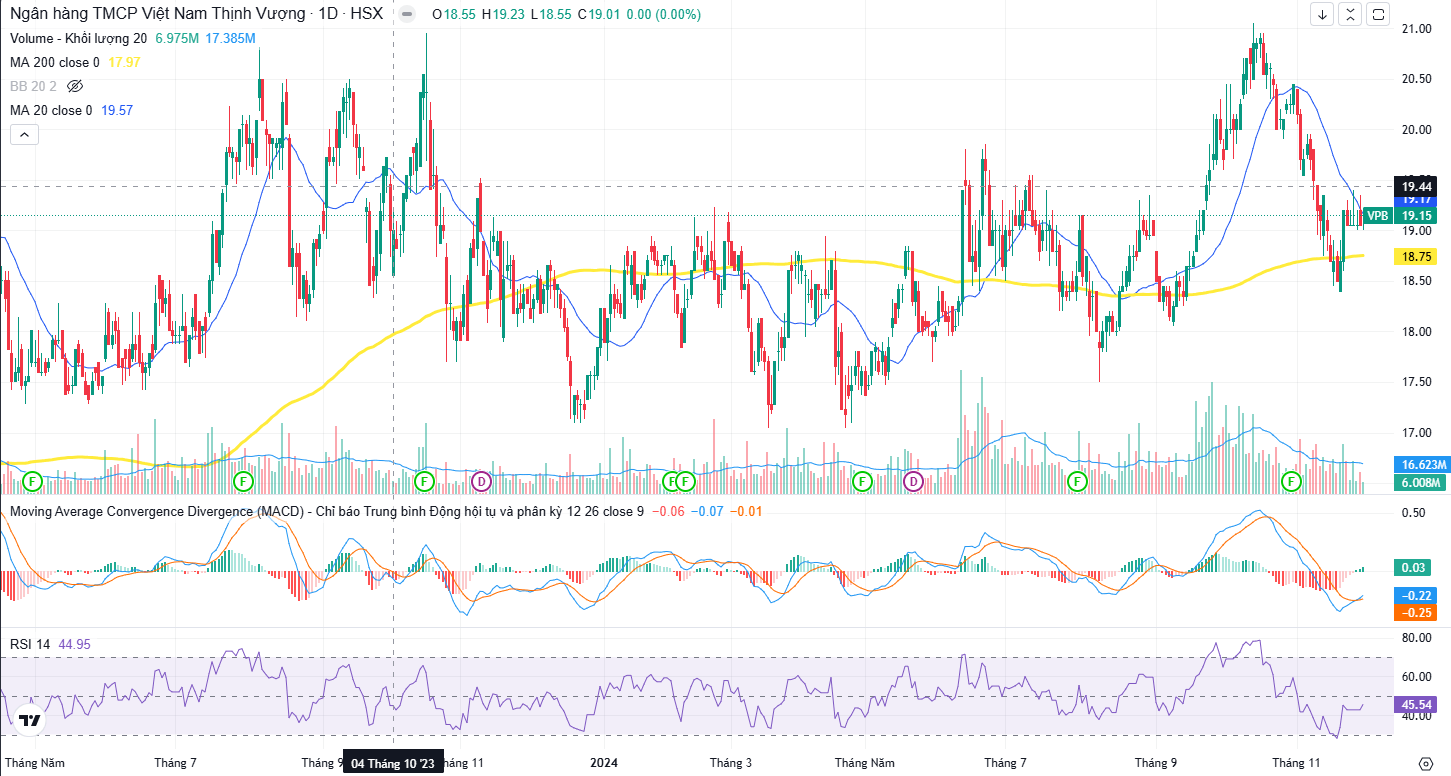Click the yellow 17.97 MA 200 value

point(124,62)
